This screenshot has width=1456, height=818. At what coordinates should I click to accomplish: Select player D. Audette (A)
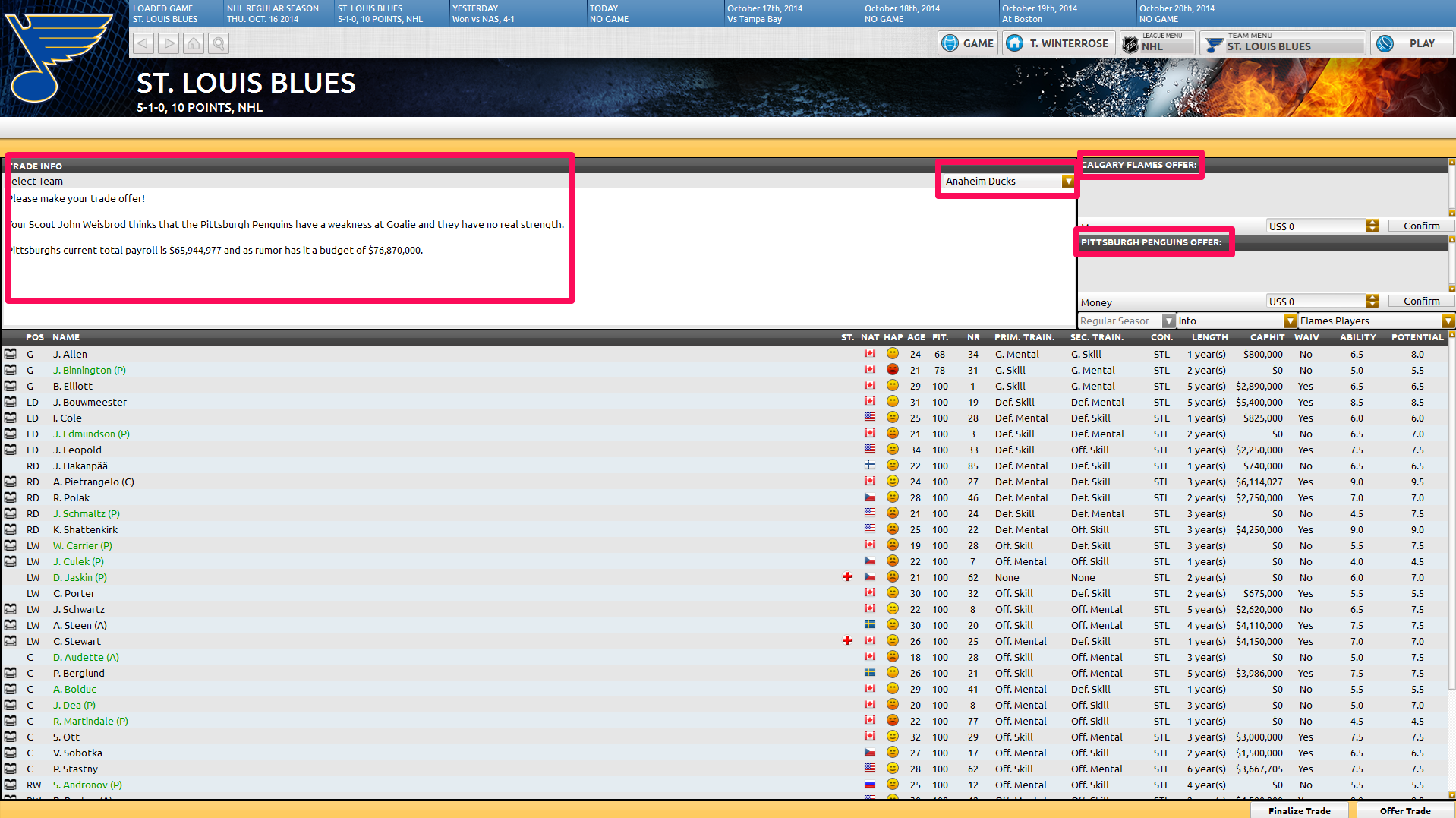86,658
